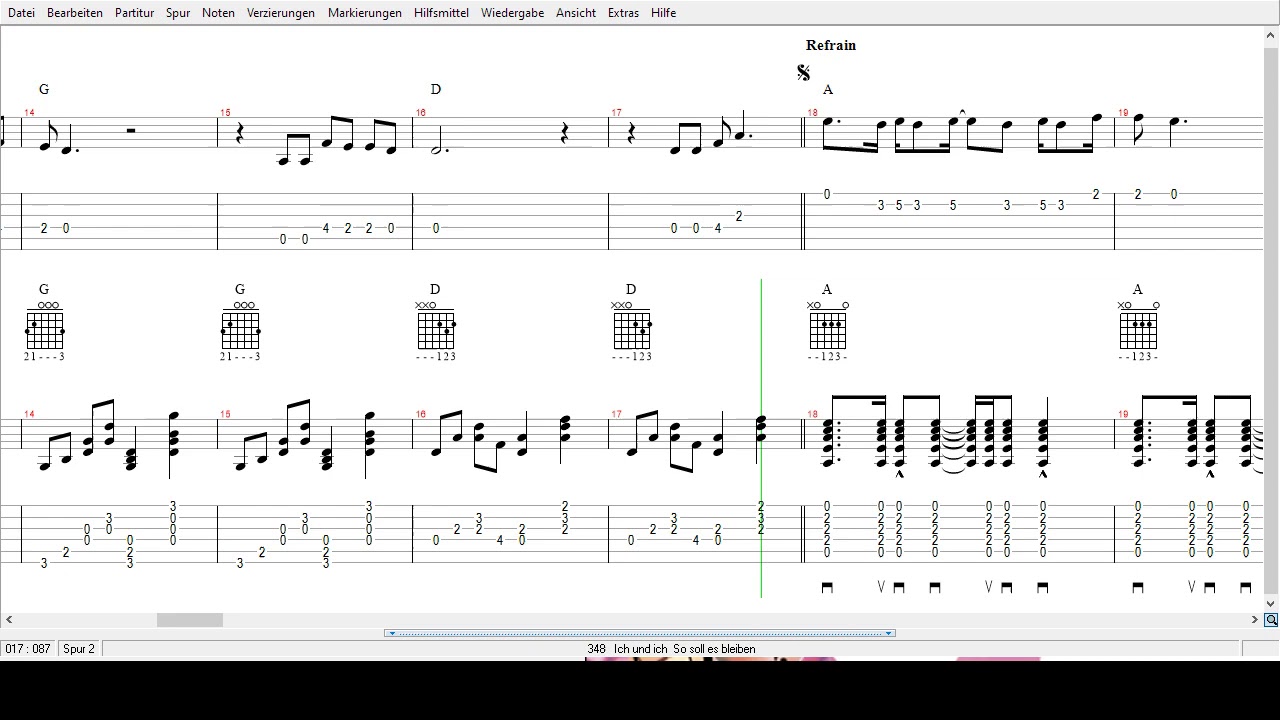1280x720 pixels.
Task: Click the scroll-down arrow of the vertical scrollbar
Action: click(x=1271, y=604)
